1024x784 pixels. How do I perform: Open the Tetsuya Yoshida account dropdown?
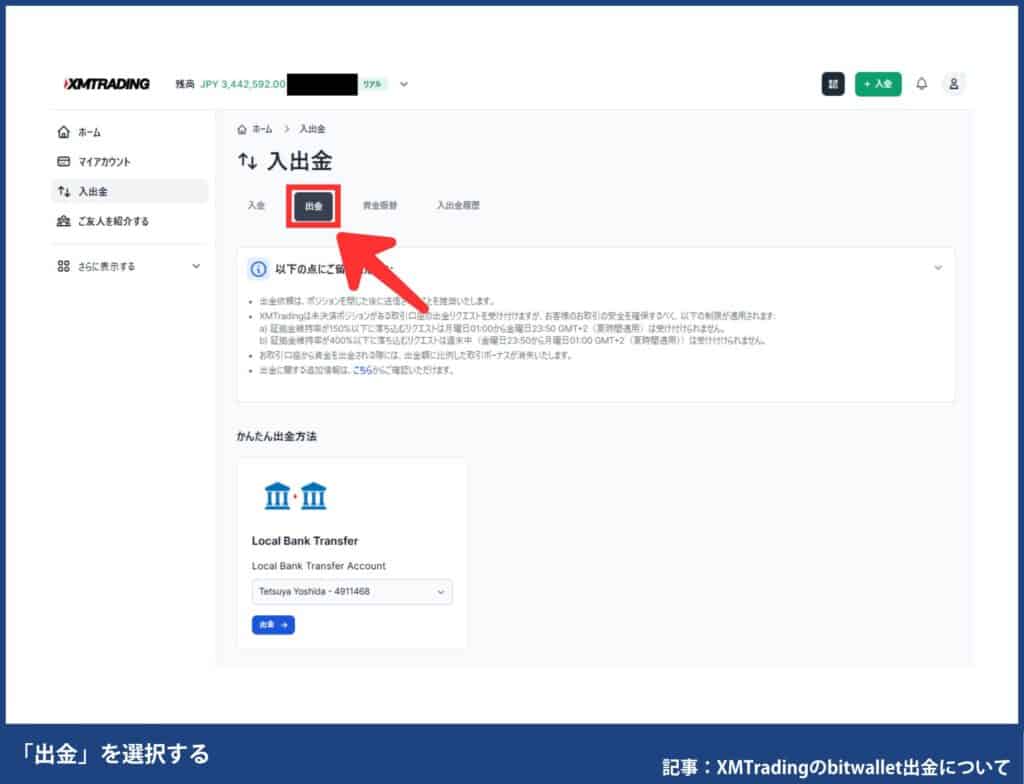[351, 592]
